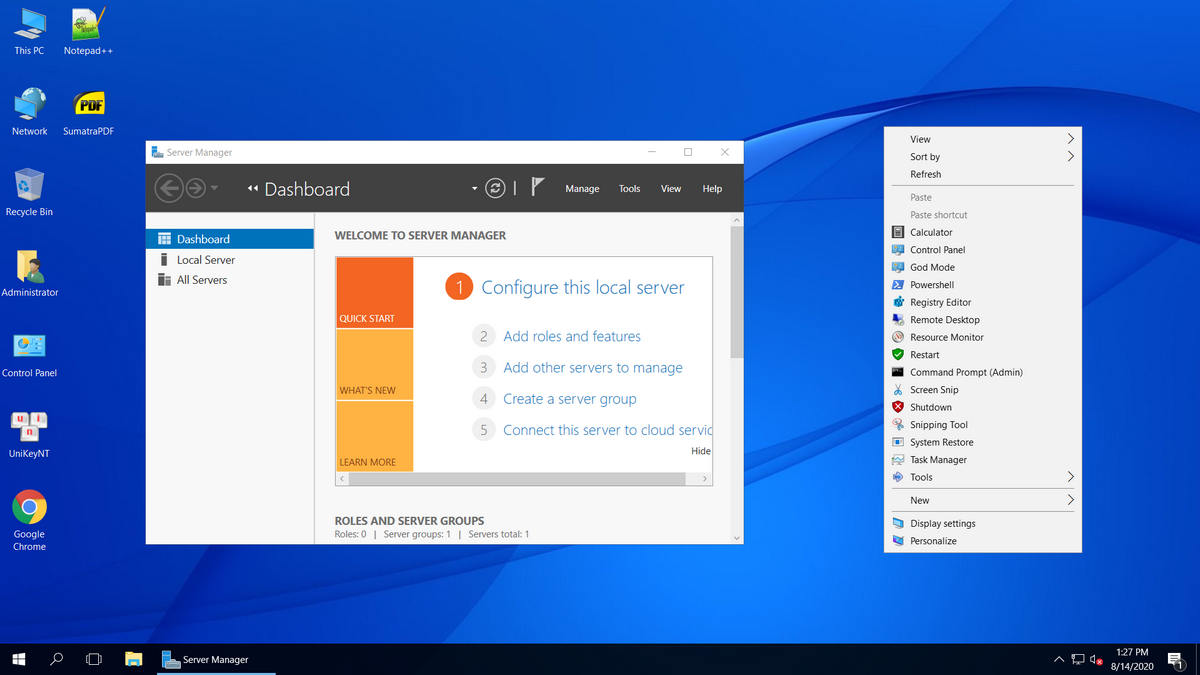The width and height of the screenshot is (1200, 675).
Task: Expand the Sort by submenu
Action: point(983,157)
